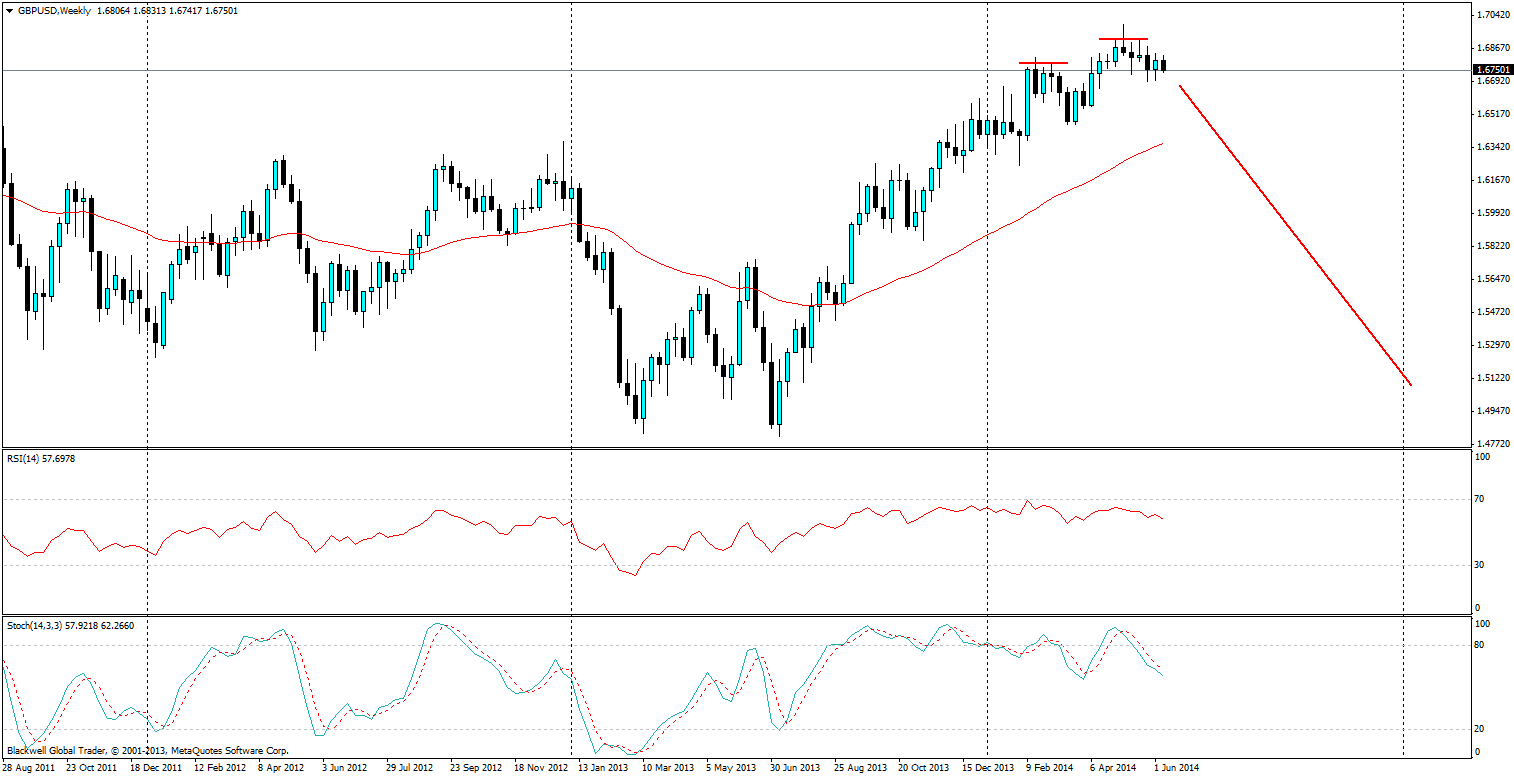Click the 30 Jun 2013 date label

[795, 768]
